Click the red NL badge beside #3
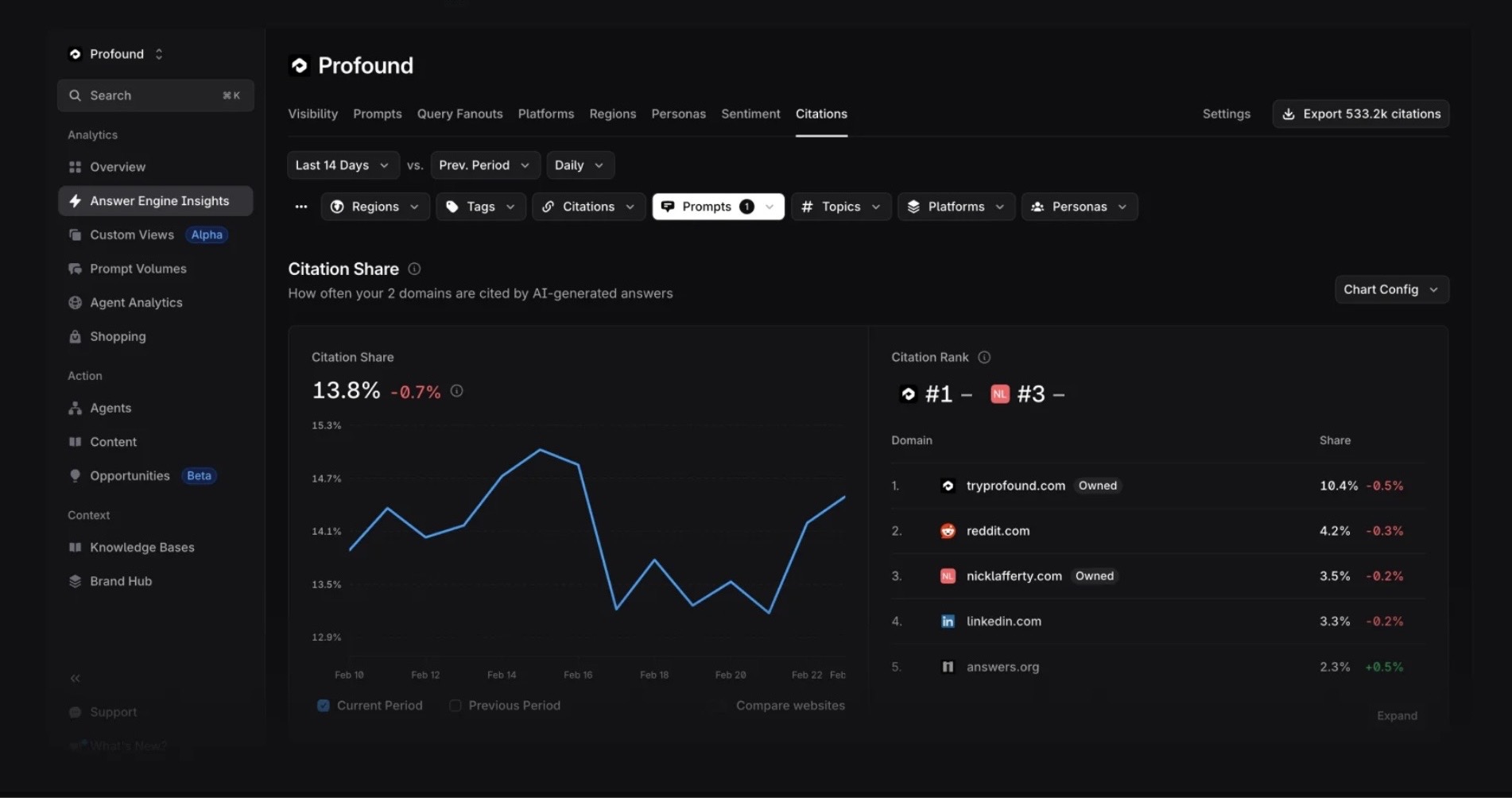Viewport: 1512px width, 798px height. point(1000,393)
